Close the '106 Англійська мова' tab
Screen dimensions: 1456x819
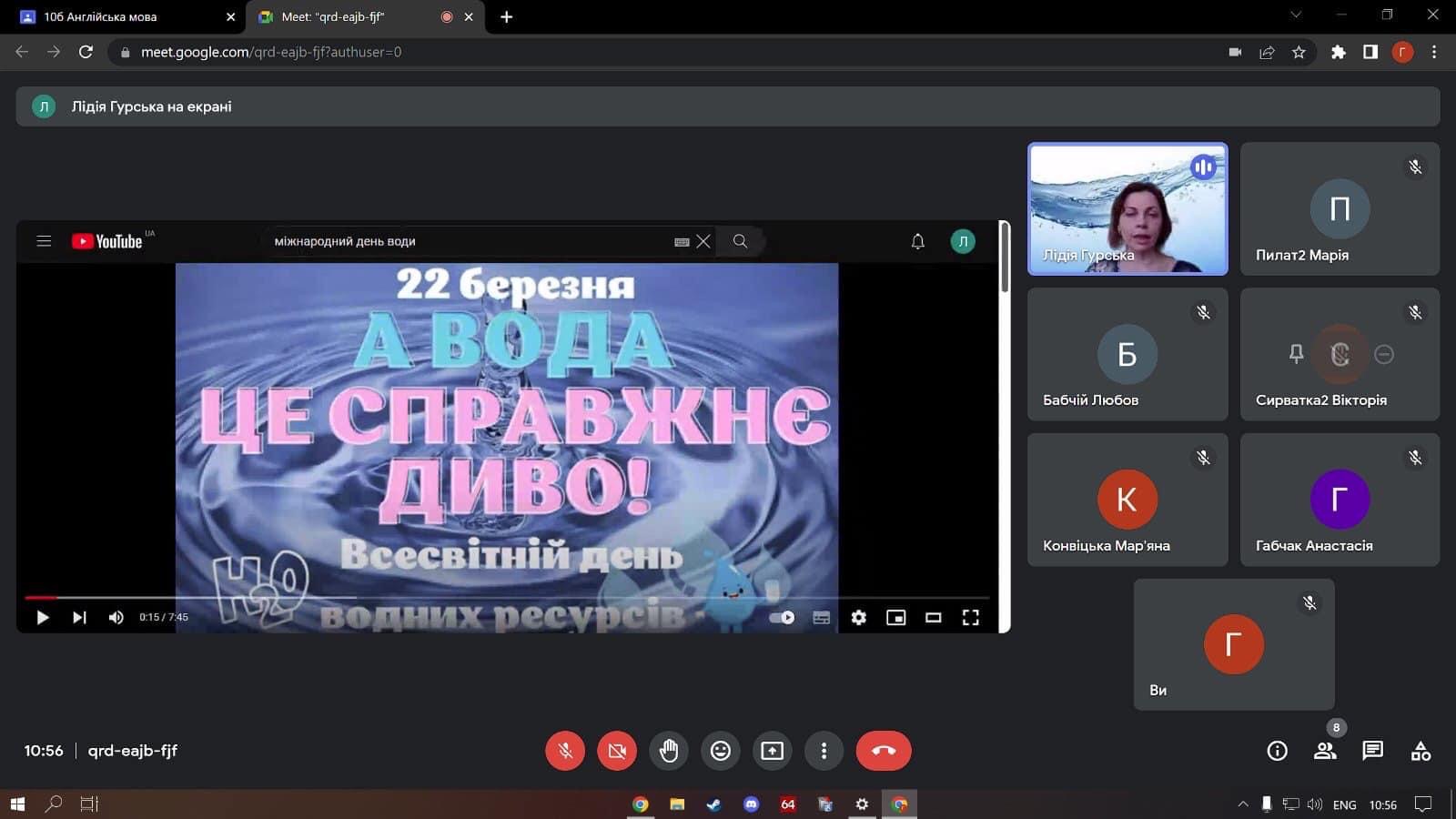click(230, 16)
